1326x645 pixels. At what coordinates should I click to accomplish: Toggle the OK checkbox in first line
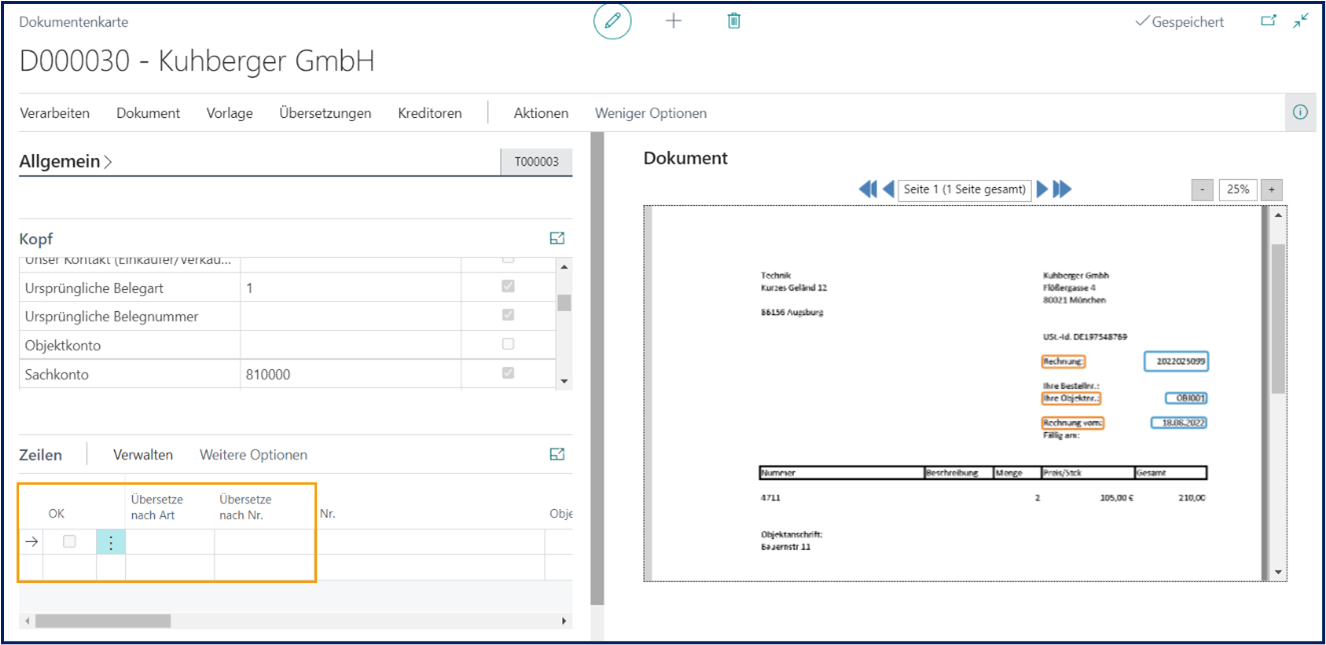(69, 542)
